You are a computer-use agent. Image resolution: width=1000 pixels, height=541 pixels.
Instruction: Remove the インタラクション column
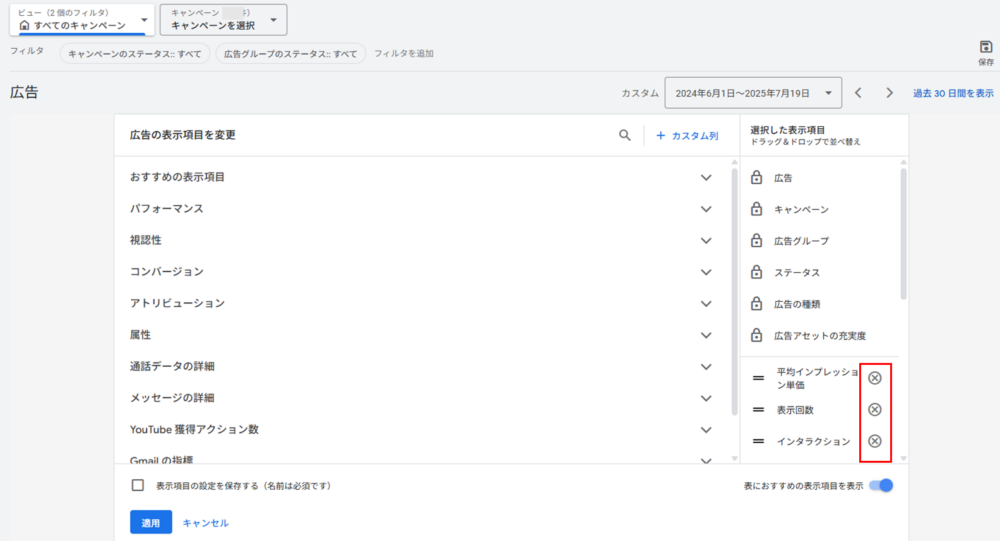(x=875, y=441)
